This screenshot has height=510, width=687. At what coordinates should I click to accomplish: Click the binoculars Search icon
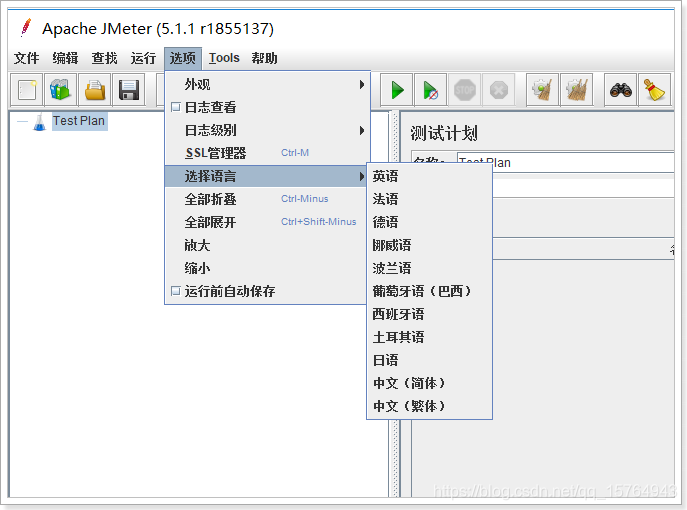click(x=621, y=90)
